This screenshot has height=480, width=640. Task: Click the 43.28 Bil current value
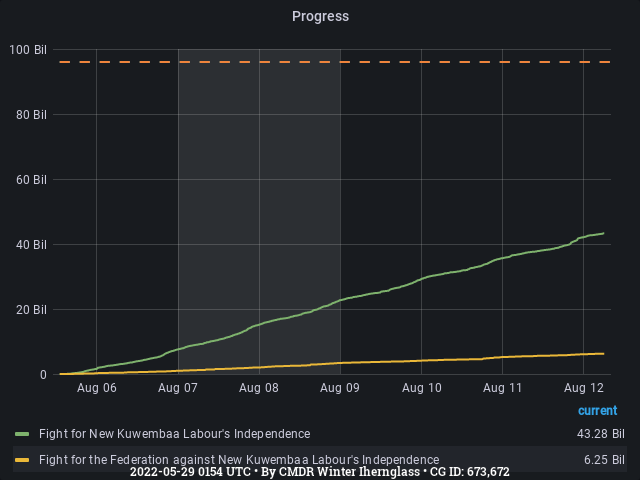click(x=600, y=433)
